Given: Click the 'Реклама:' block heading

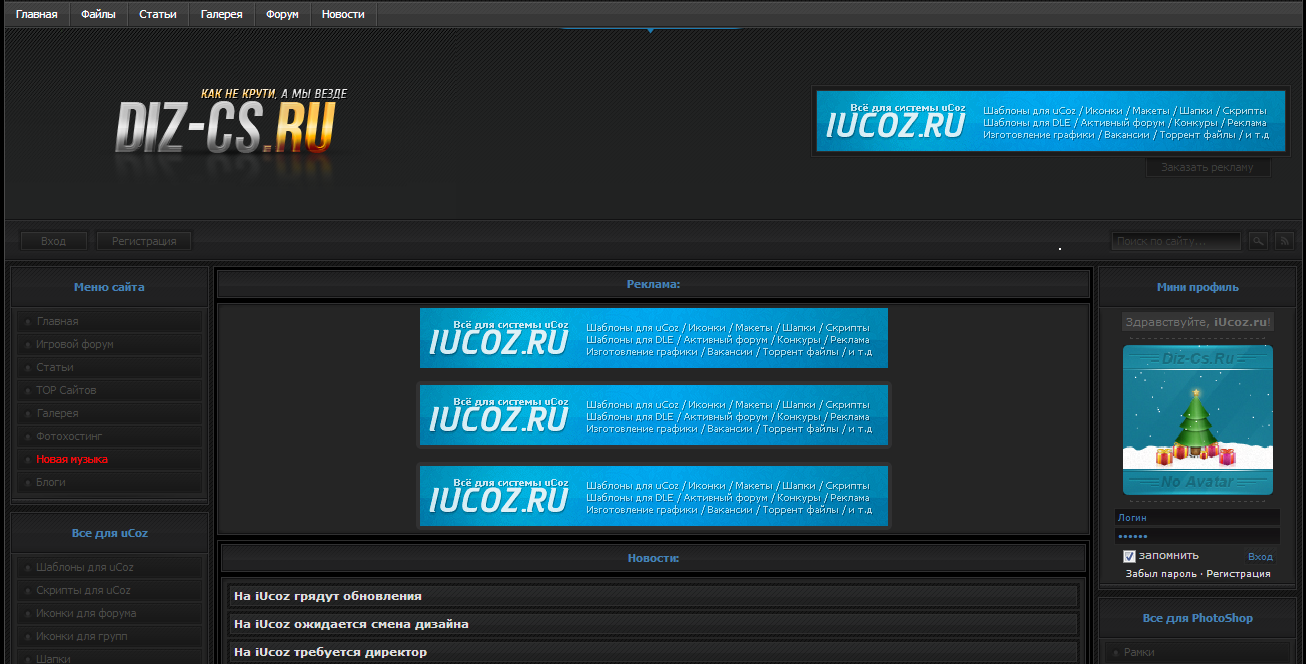Looking at the screenshot, I should click(x=654, y=284).
